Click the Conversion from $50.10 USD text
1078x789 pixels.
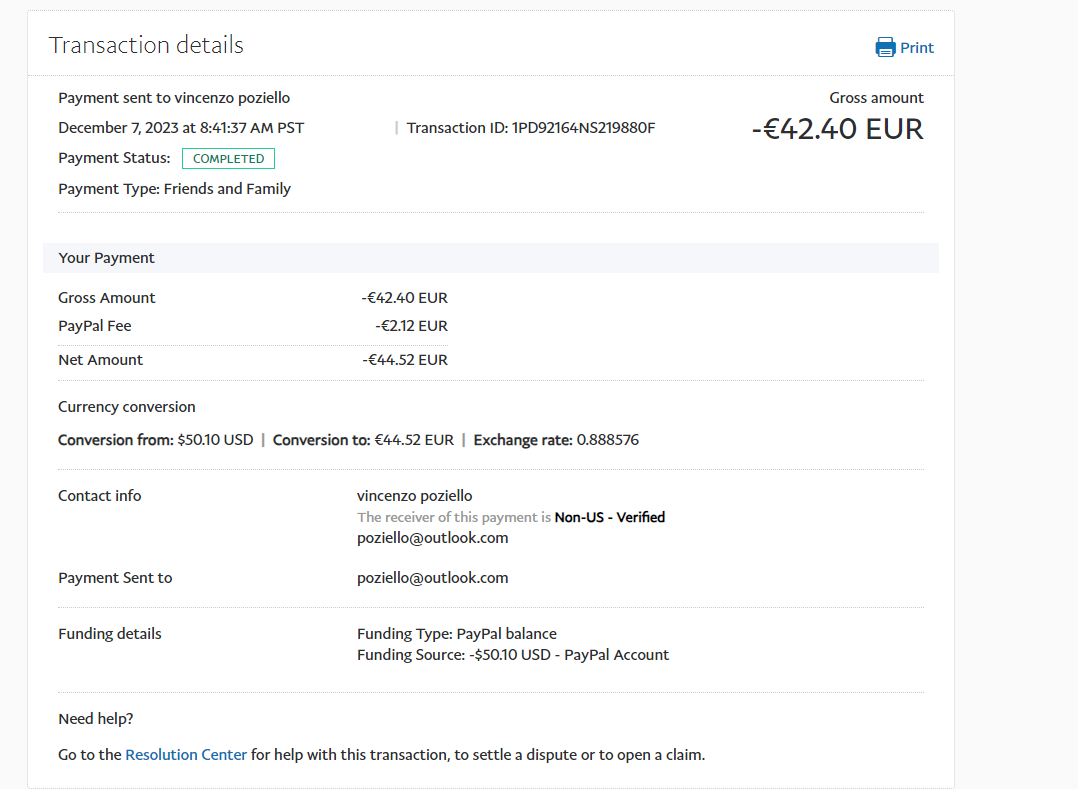(155, 440)
